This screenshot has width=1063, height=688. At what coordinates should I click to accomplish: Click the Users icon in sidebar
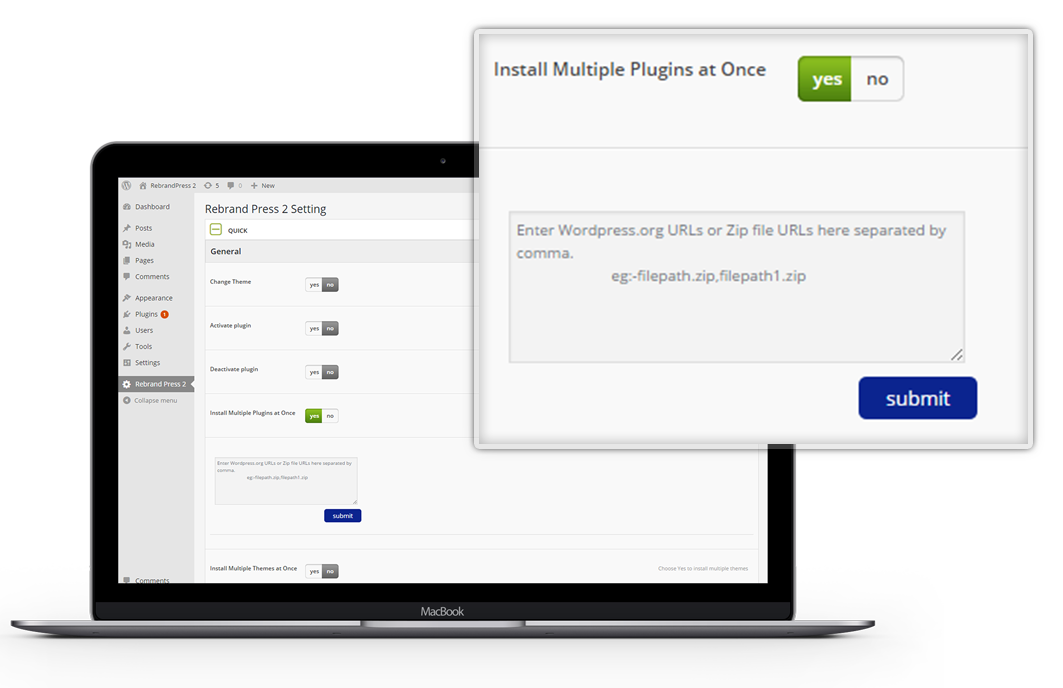click(x=127, y=330)
